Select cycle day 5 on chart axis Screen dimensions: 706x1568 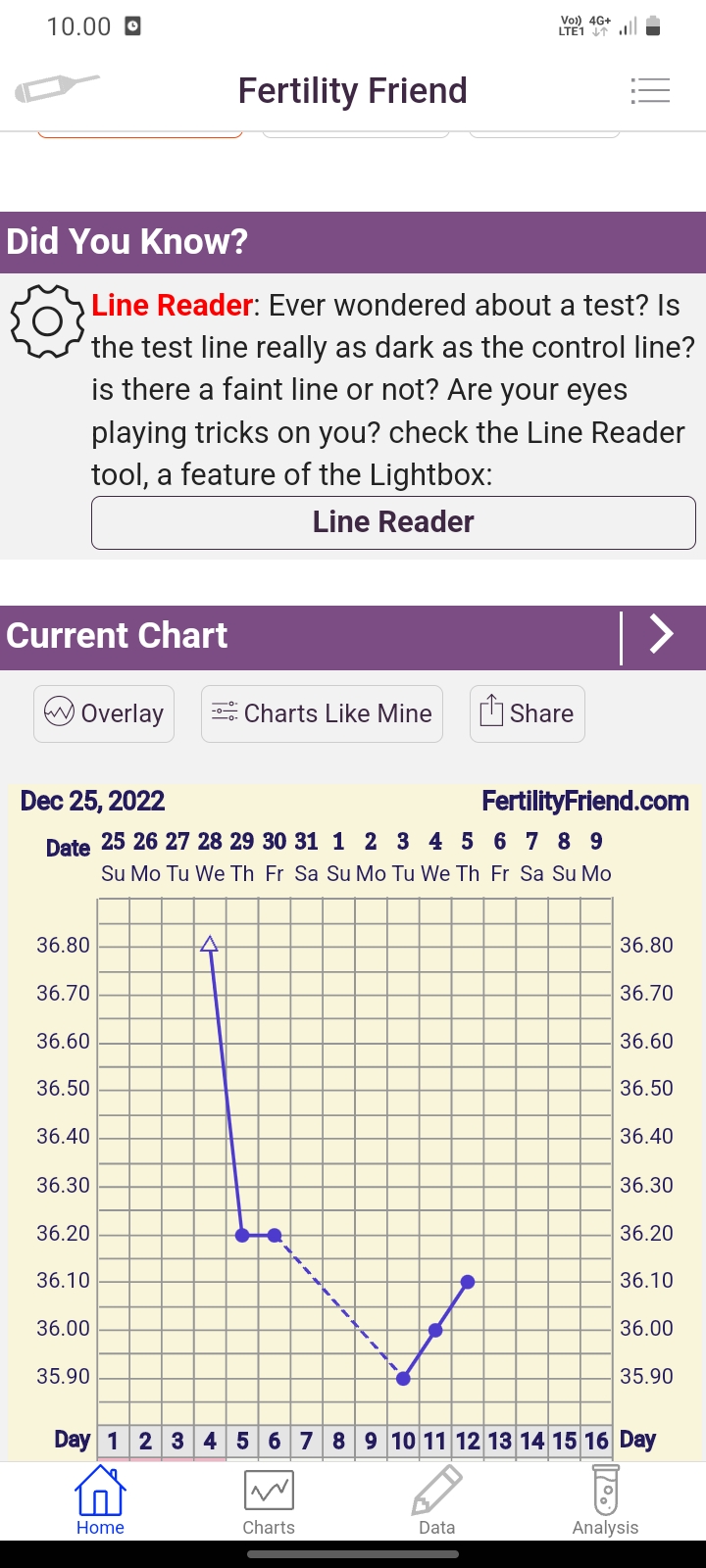[242, 1441]
